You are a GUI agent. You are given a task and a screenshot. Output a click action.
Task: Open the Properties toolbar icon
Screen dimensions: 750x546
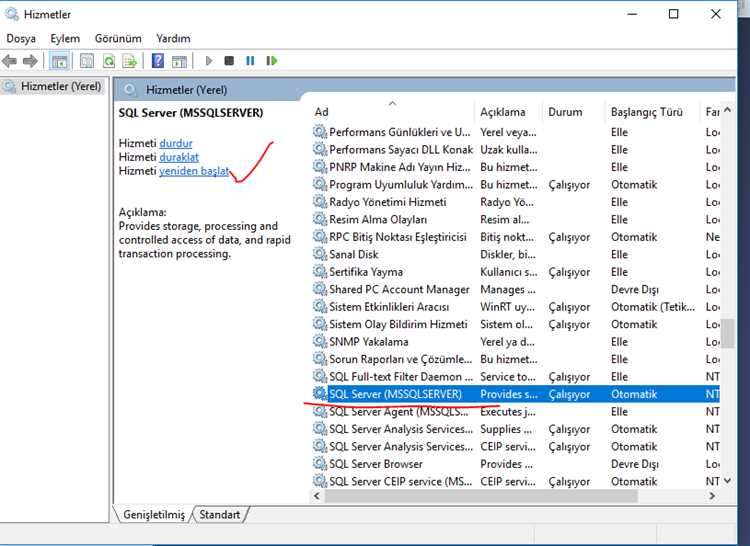point(87,61)
